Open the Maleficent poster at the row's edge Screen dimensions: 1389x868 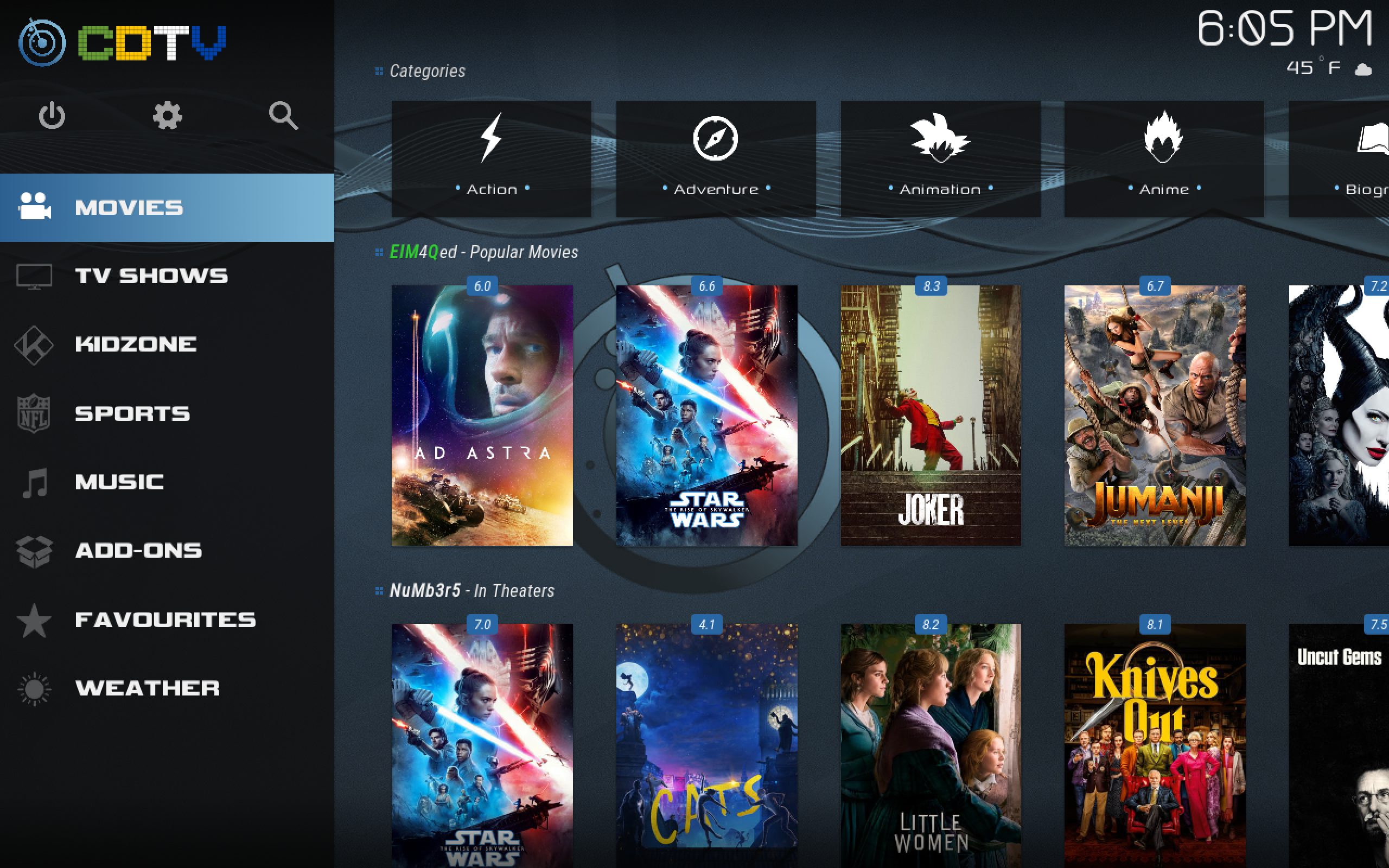pyautogui.click(x=1339, y=416)
